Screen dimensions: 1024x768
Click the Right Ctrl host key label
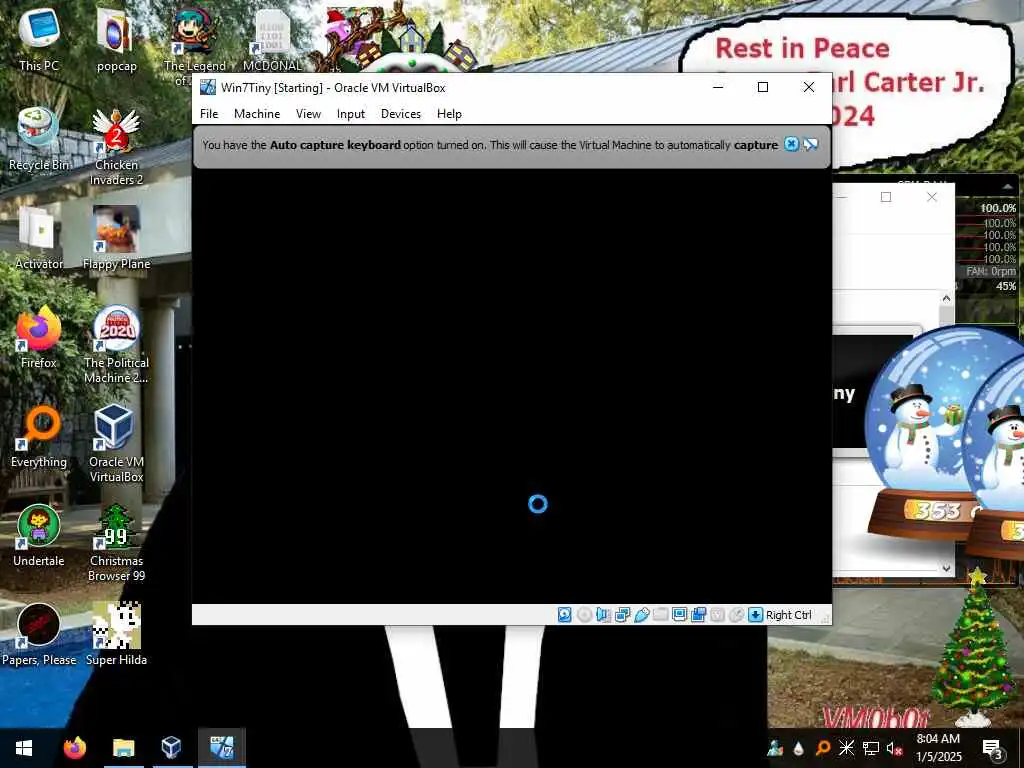click(788, 615)
